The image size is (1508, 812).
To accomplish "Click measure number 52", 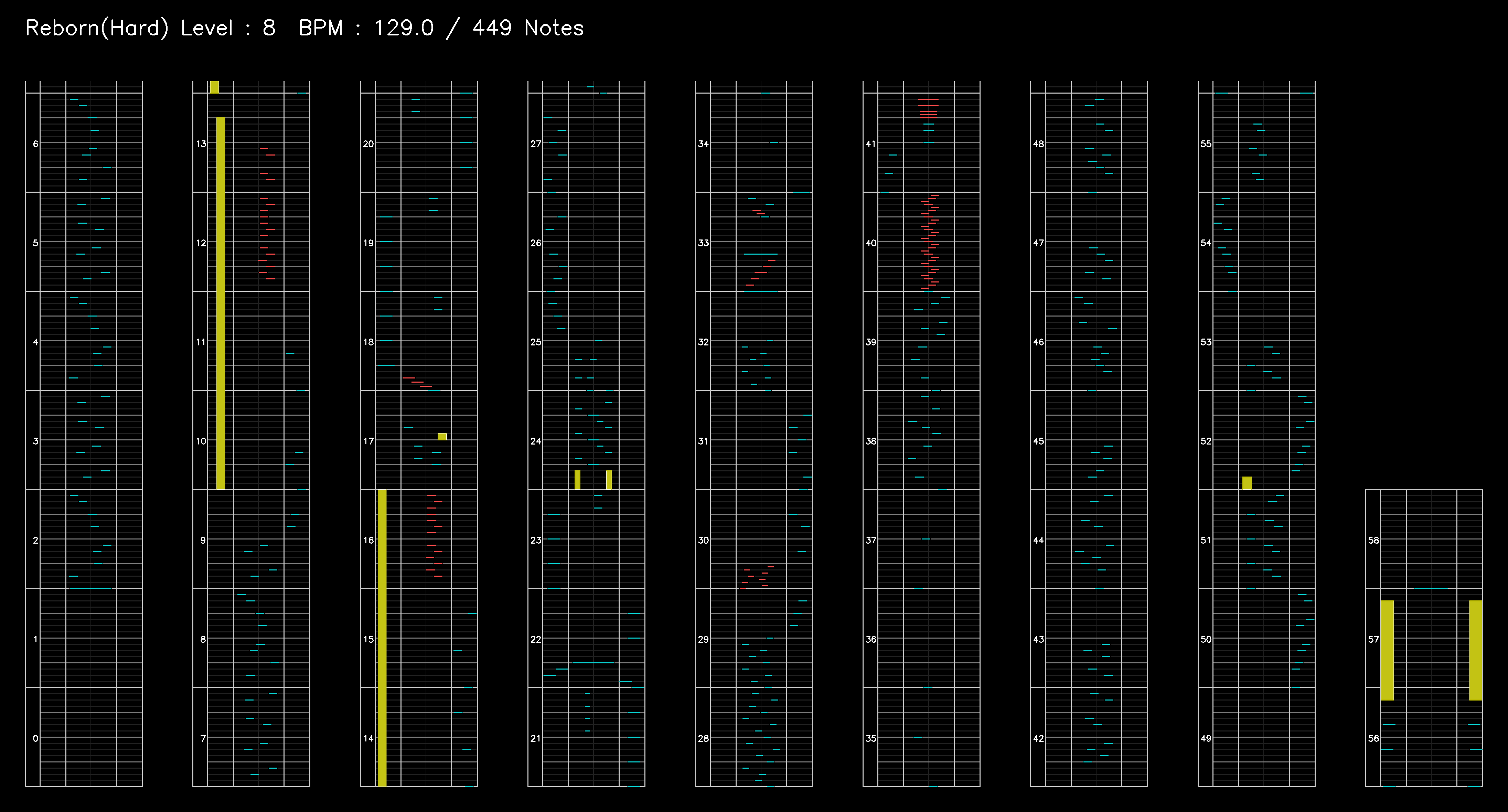I will pos(1206,441).
